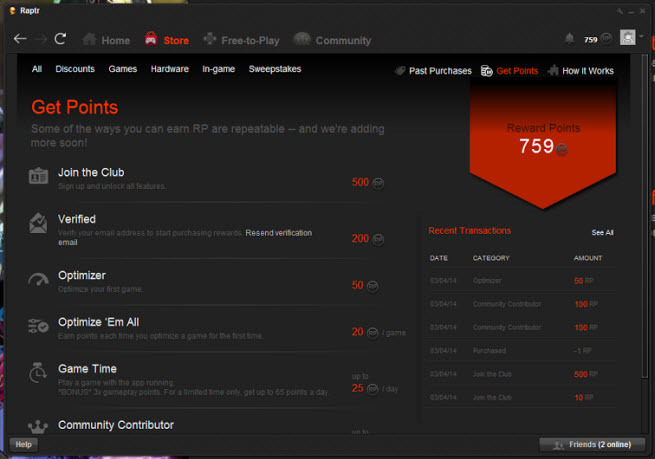655x459 pixels.
Task: Click the Join the Club badge icon
Action: point(38,176)
